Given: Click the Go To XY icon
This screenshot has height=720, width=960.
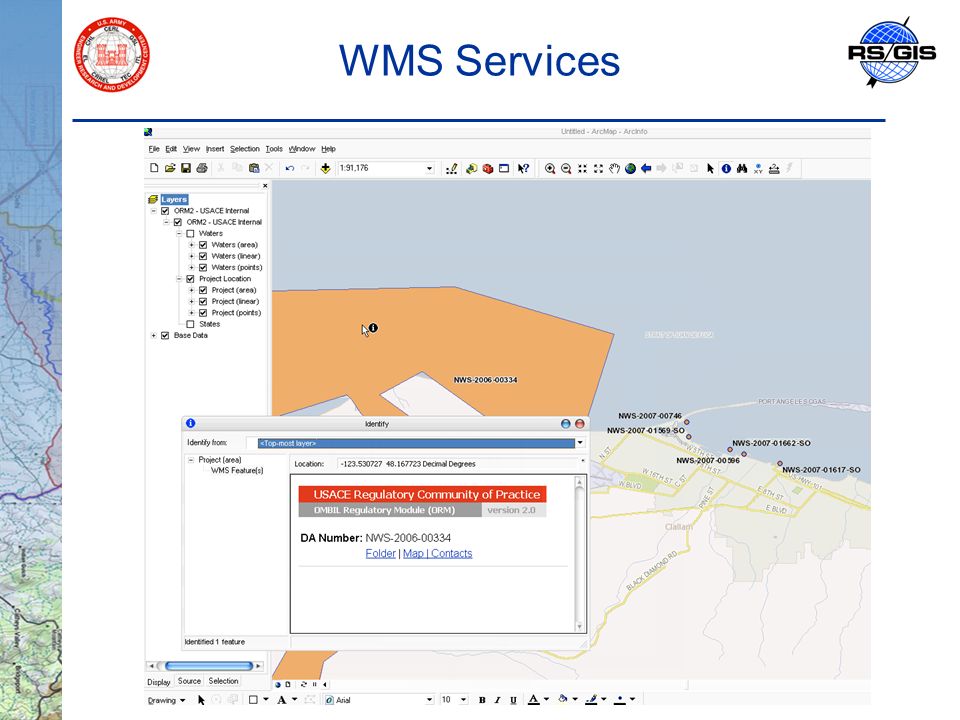Looking at the screenshot, I should [x=758, y=168].
